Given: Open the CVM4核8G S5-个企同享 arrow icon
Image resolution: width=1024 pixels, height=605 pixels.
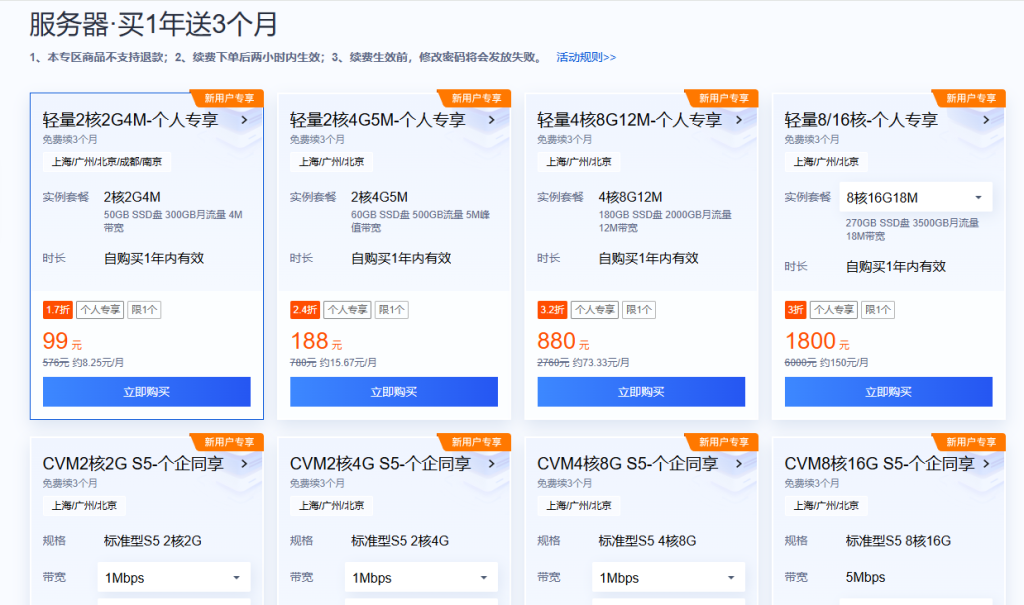Looking at the screenshot, I should (738, 464).
